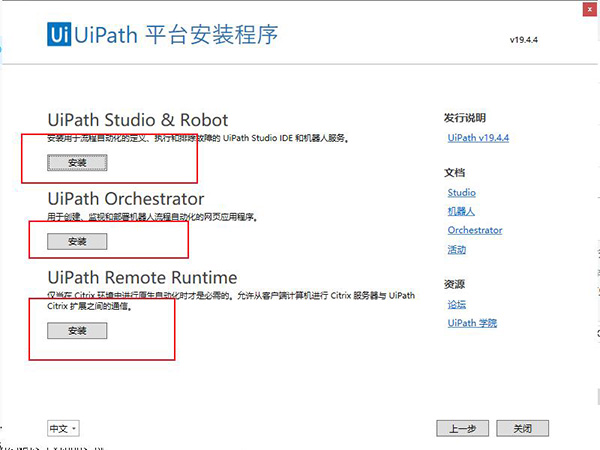Image resolution: width=600 pixels, height=450 pixels.
Task: Close the installer with the red X
Action: coord(590,9)
